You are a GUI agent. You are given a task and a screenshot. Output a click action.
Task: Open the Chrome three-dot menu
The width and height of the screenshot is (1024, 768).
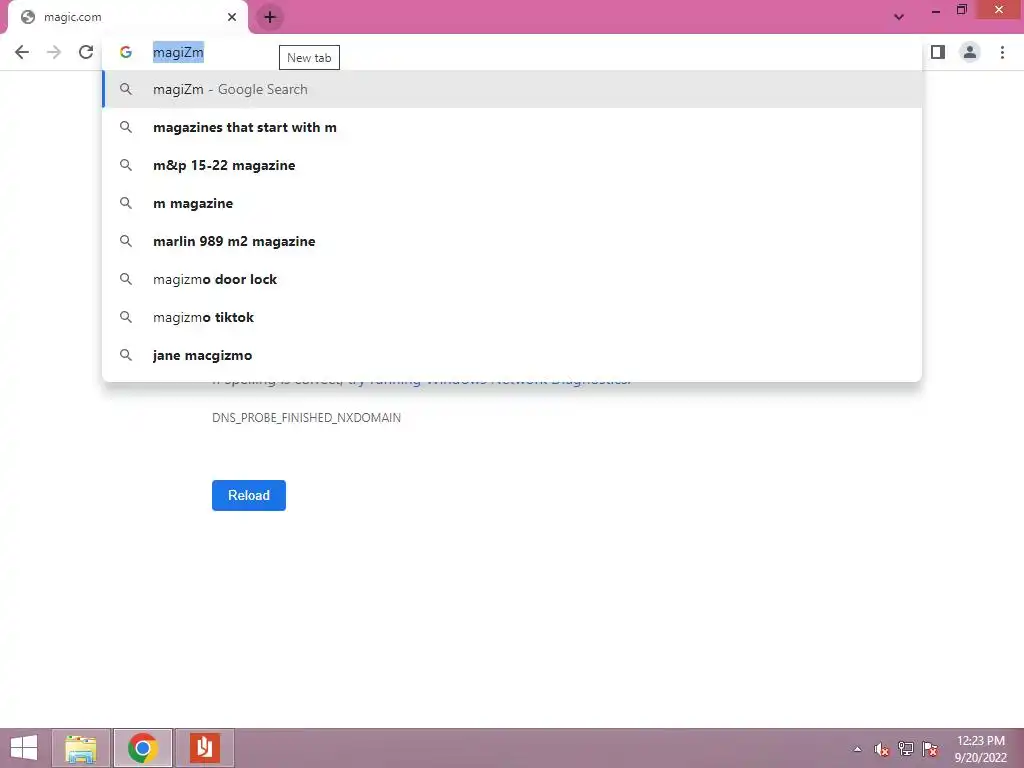point(1002,52)
